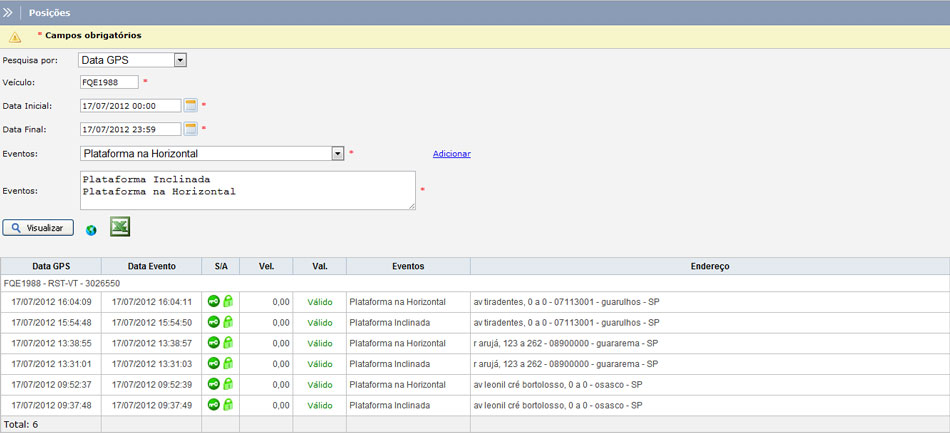Click the yellow warning triangle icon
This screenshot has width=950, height=433.
[x=15, y=37]
